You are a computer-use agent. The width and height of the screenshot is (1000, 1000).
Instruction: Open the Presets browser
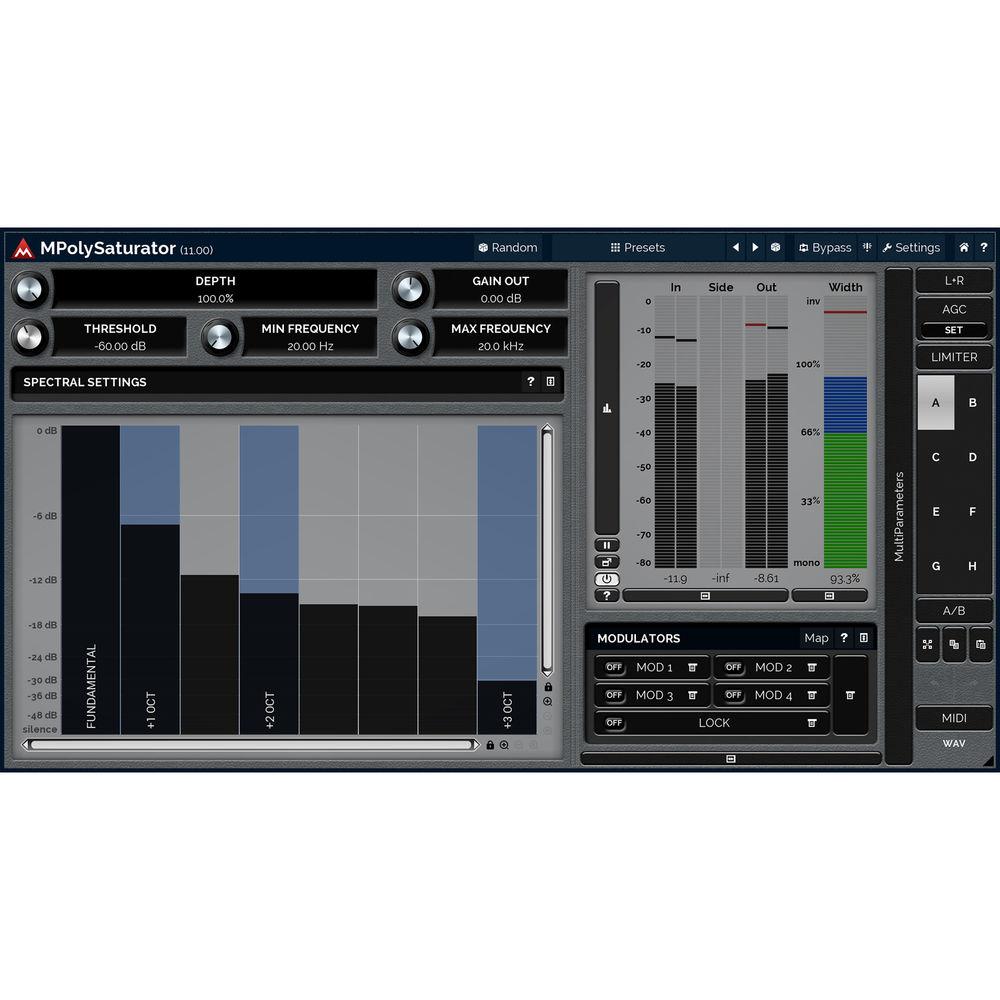[638, 248]
